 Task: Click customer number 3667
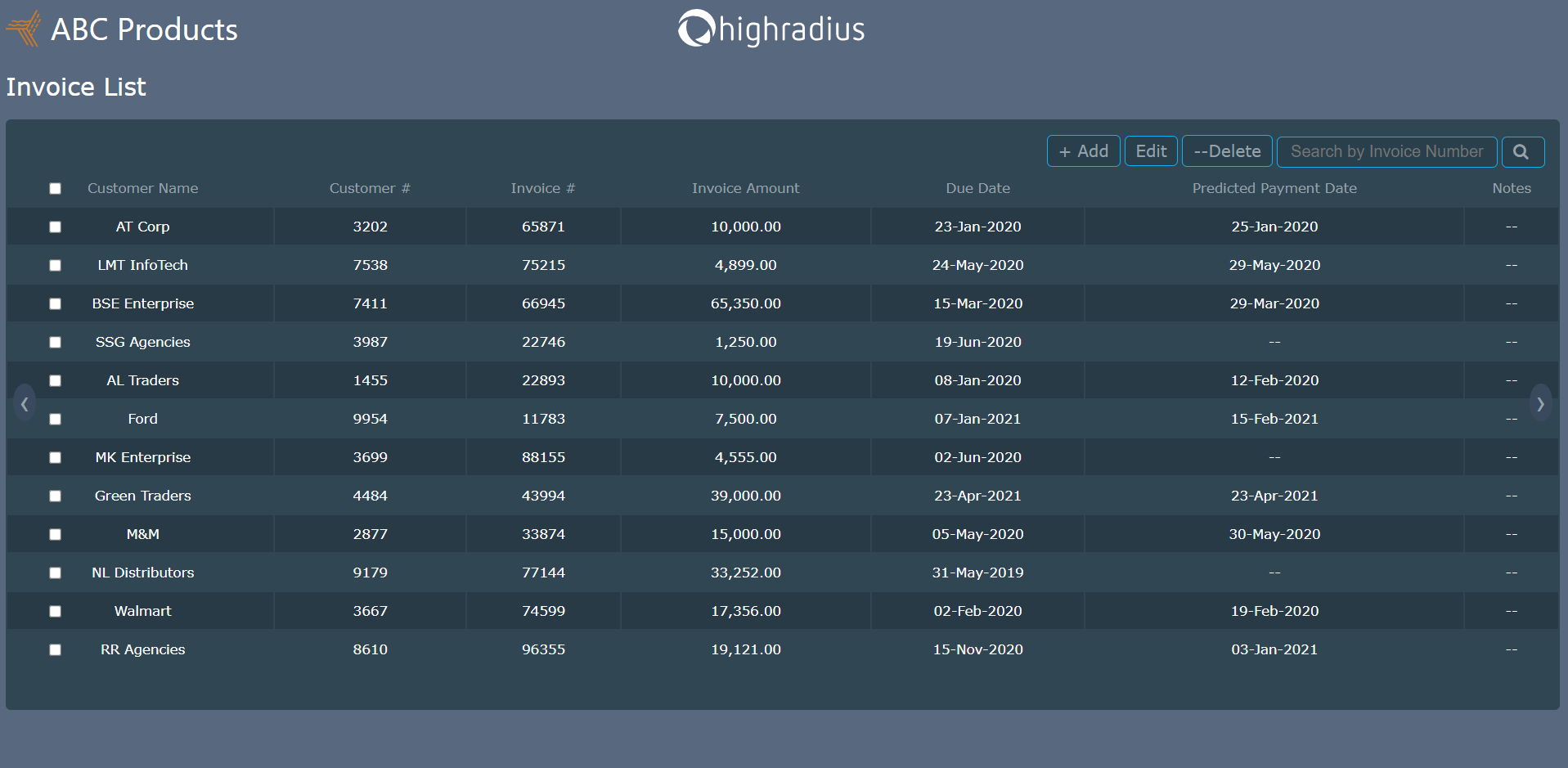coord(370,611)
